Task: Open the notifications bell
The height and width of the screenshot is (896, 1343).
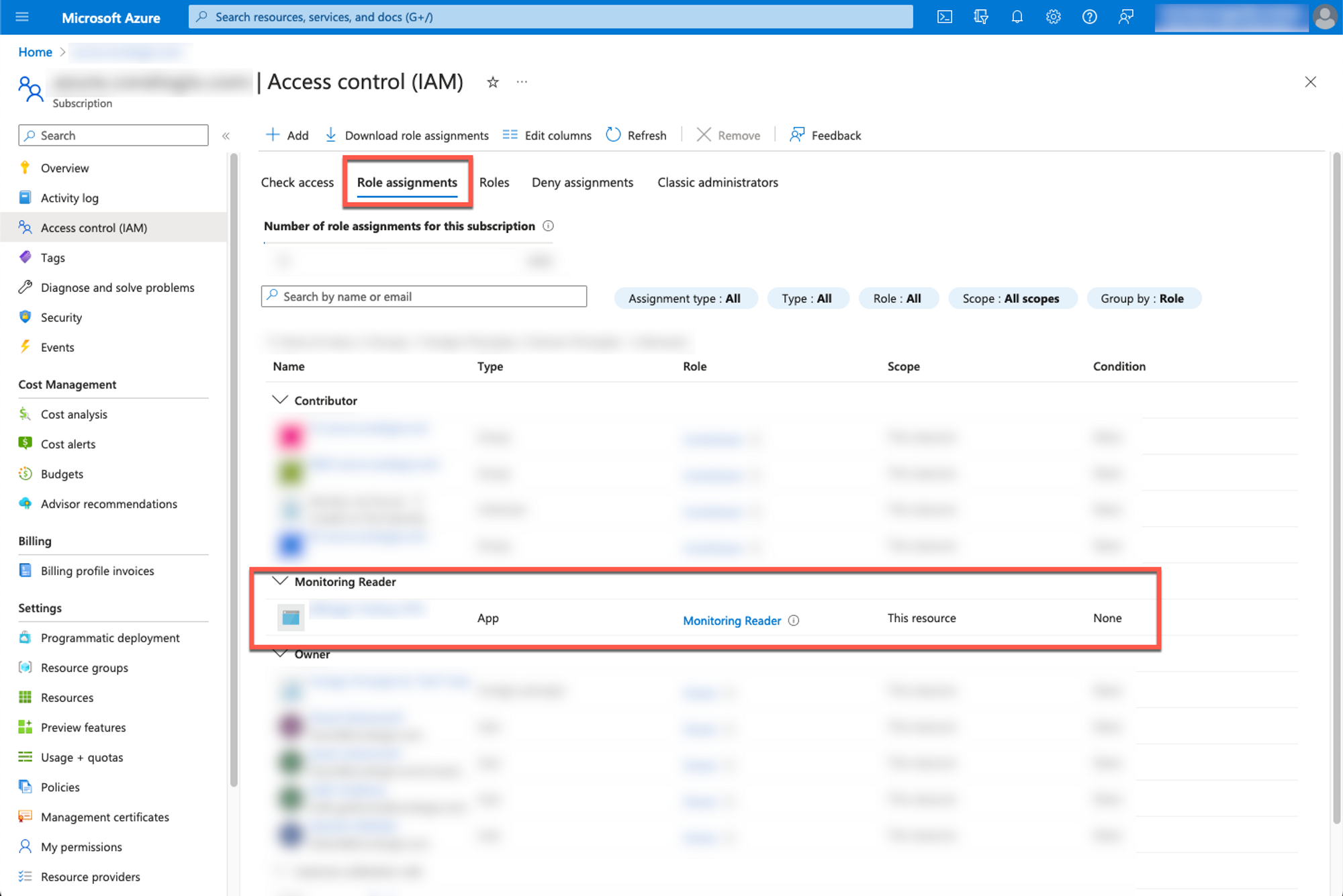Action: tap(1017, 17)
